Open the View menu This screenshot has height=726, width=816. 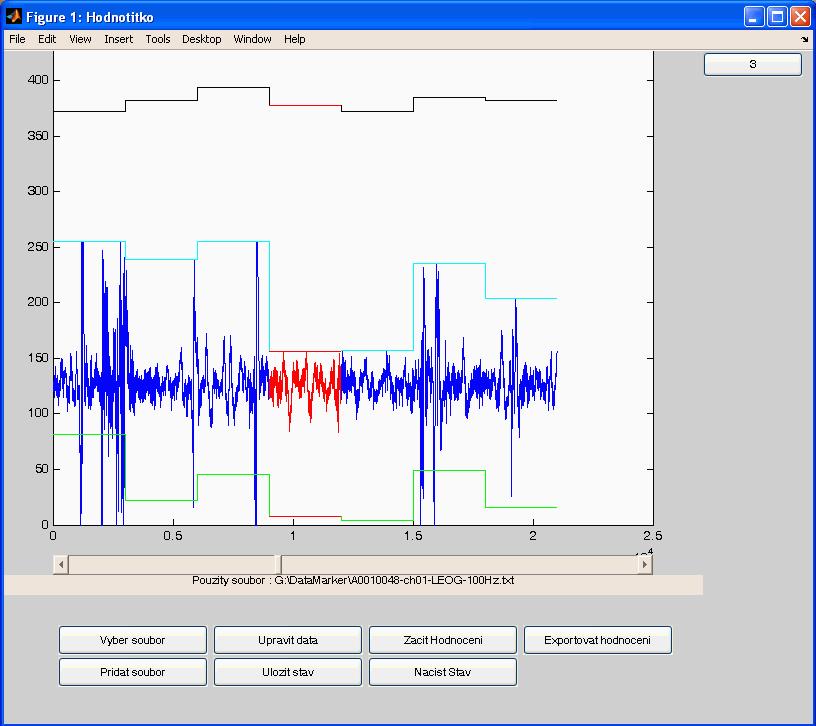click(x=80, y=39)
